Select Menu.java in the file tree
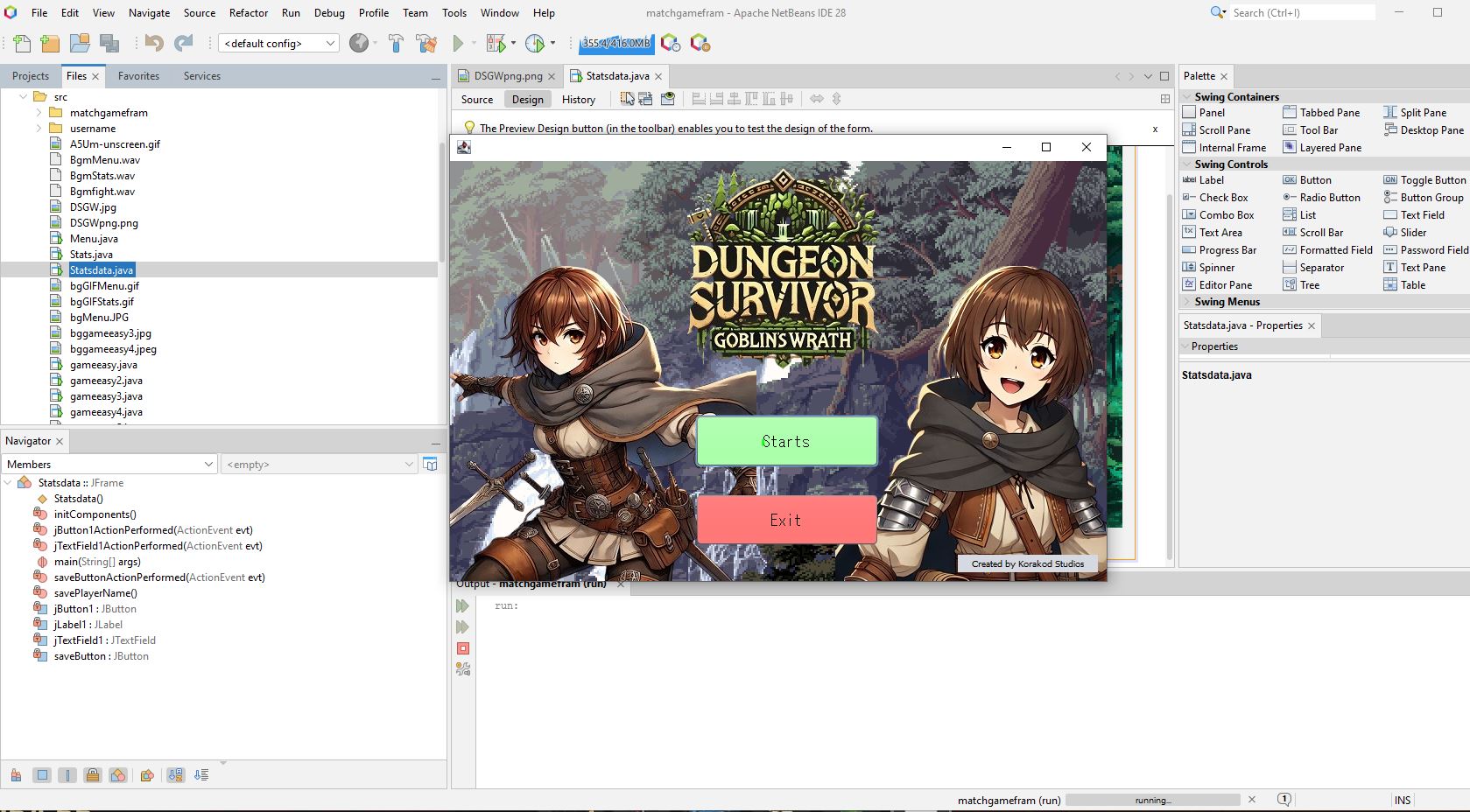 (x=94, y=239)
